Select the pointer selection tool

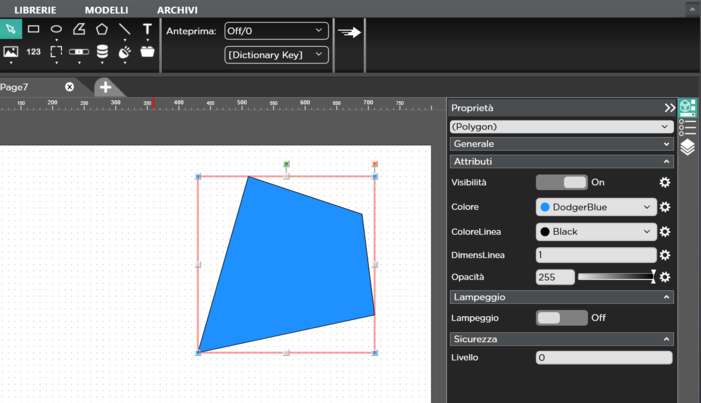[11, 29]
